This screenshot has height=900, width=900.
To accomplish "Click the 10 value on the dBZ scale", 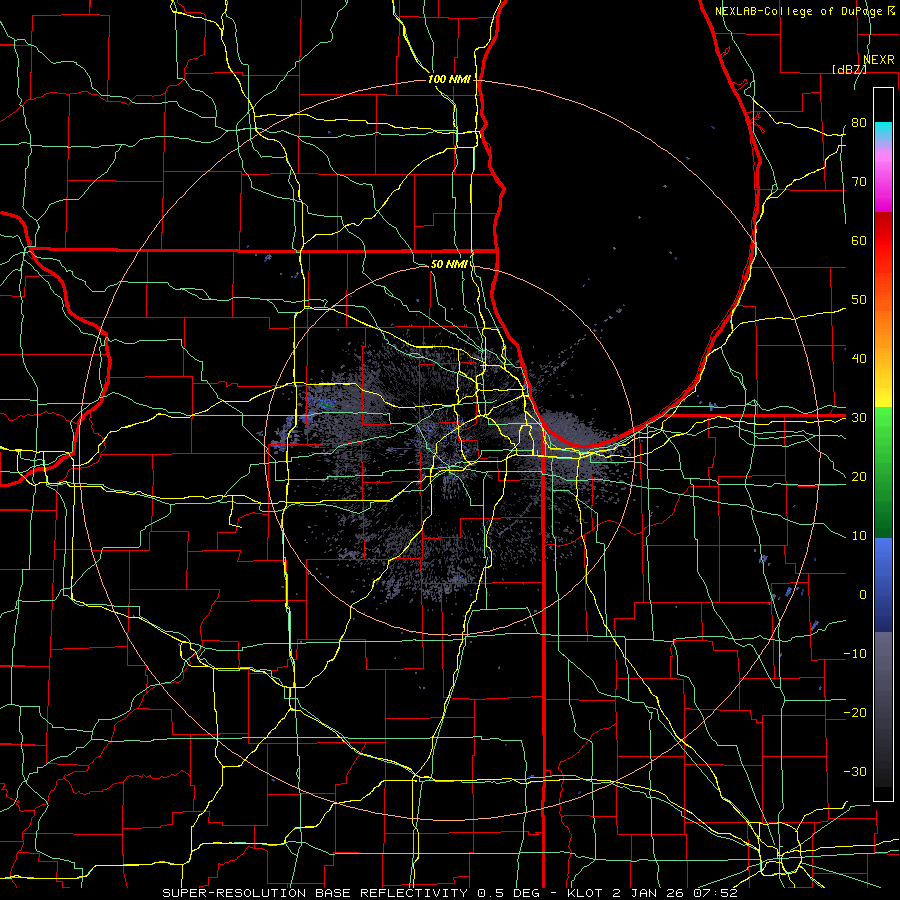I will [859, 536].
